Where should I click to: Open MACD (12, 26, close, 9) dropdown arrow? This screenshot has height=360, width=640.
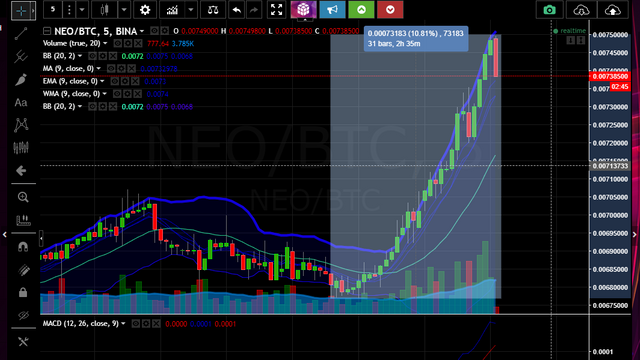pos(123,324)
